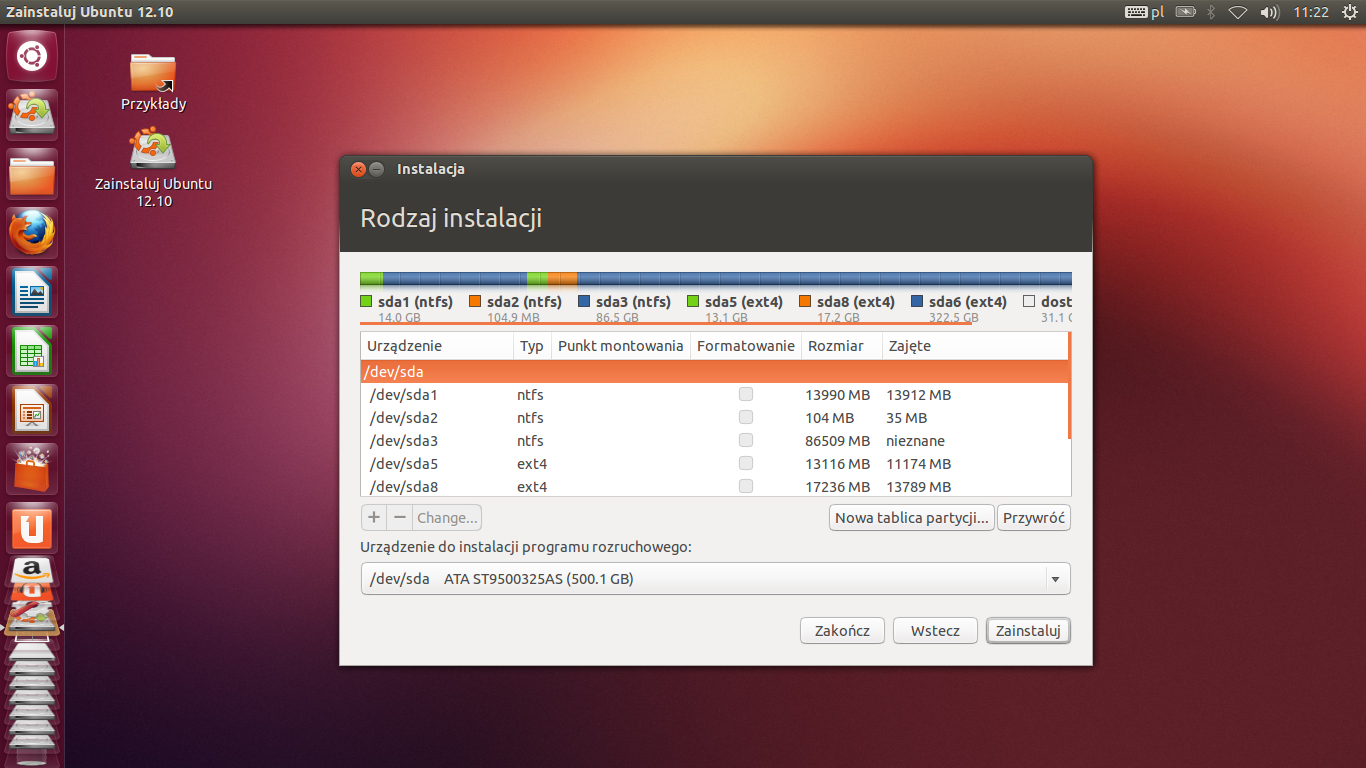Viewport: 1366px width, 768px height.
Task: Click the 86509 MB size cell
Action: pyautogui.click(x=838, y=441)
